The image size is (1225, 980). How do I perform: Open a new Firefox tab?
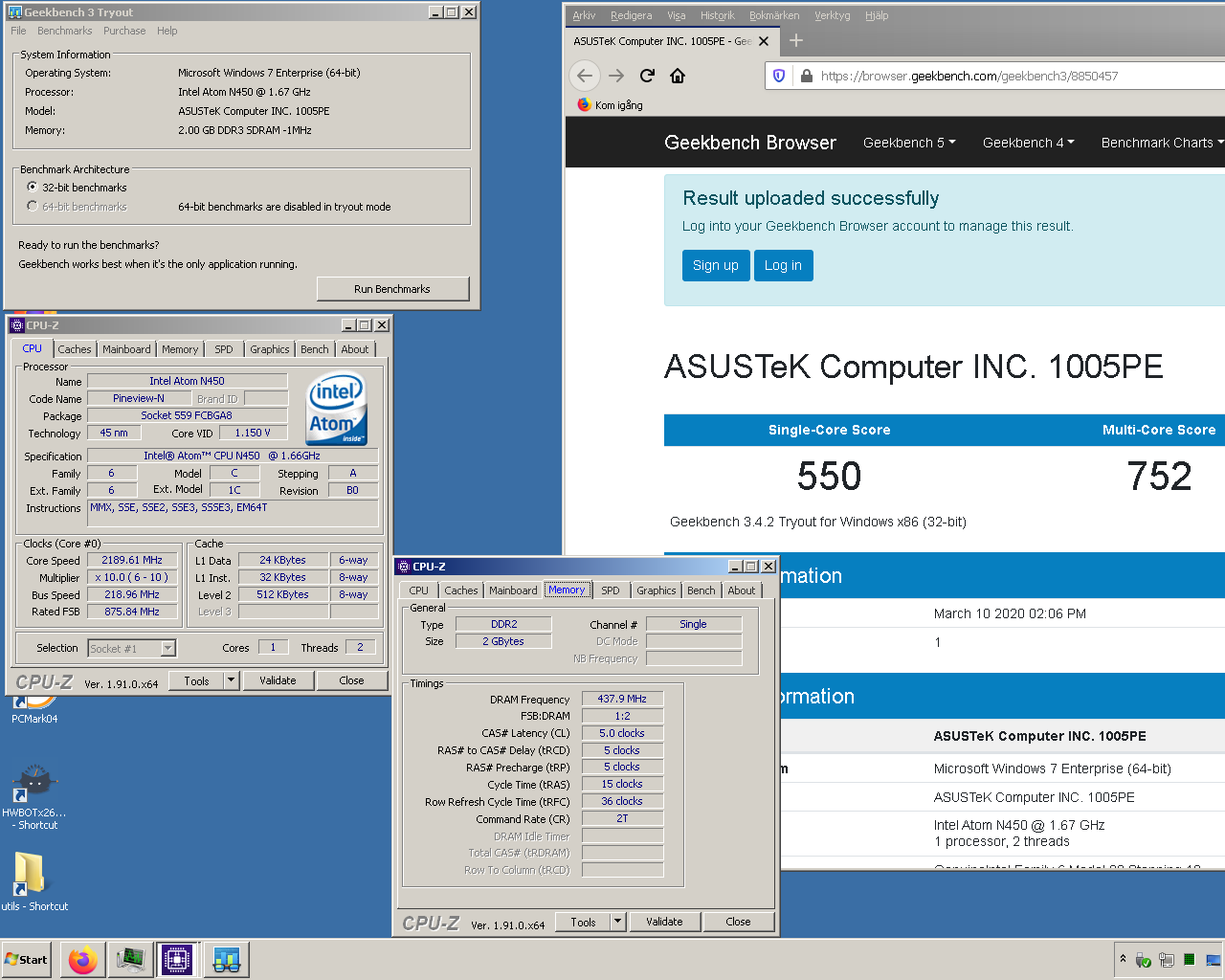[x=795, y=40]
